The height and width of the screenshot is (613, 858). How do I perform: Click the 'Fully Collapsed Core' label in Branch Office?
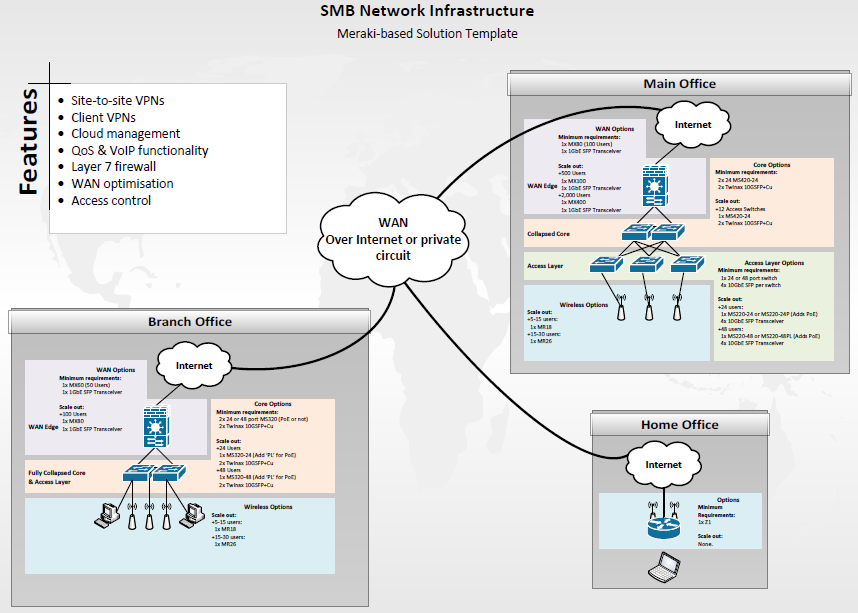click(57, 473)
